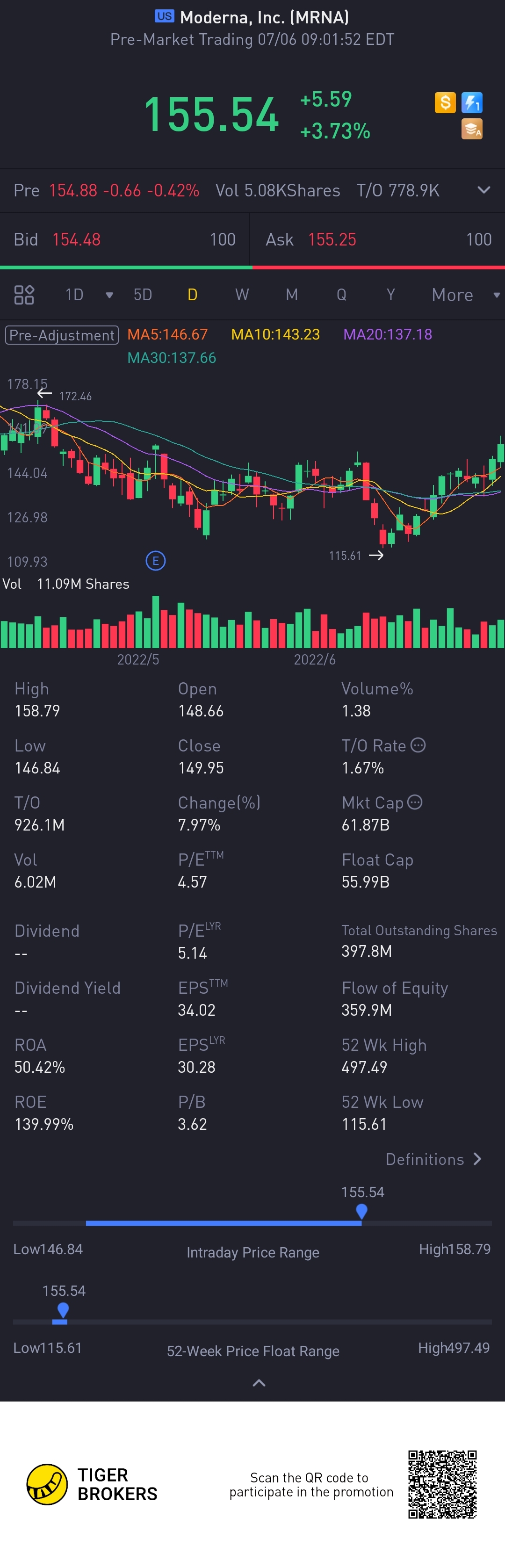This screenshot has width=505, height=1568.
Task: Open the Definitions link
Action: tap(433, 1160)
